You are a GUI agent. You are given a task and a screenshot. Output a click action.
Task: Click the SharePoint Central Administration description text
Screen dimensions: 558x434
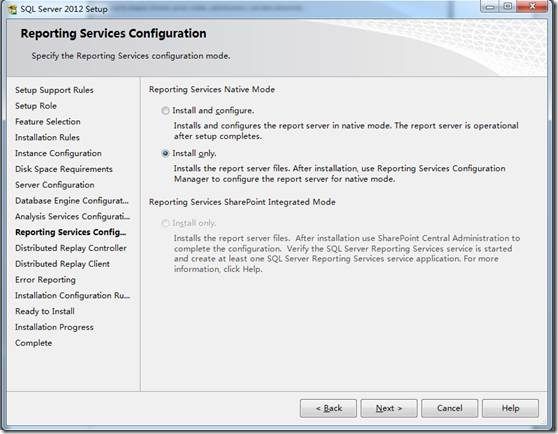click(x=347, y=253)
